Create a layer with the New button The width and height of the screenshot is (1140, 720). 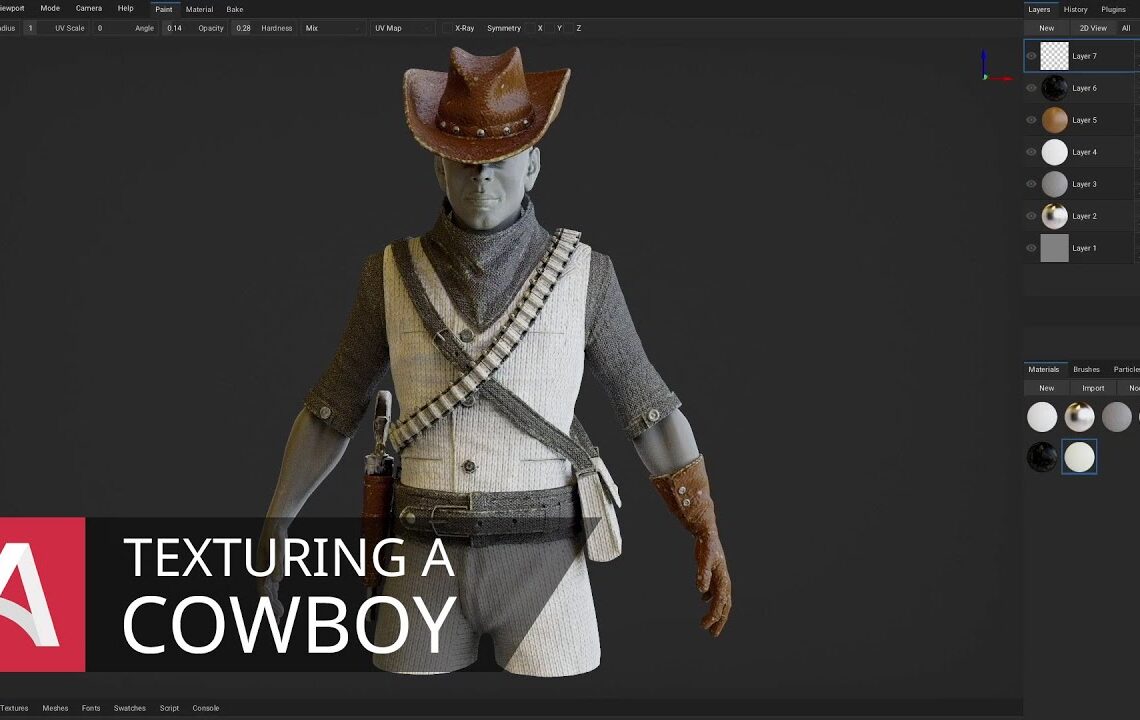click(x=1046, y=28)
